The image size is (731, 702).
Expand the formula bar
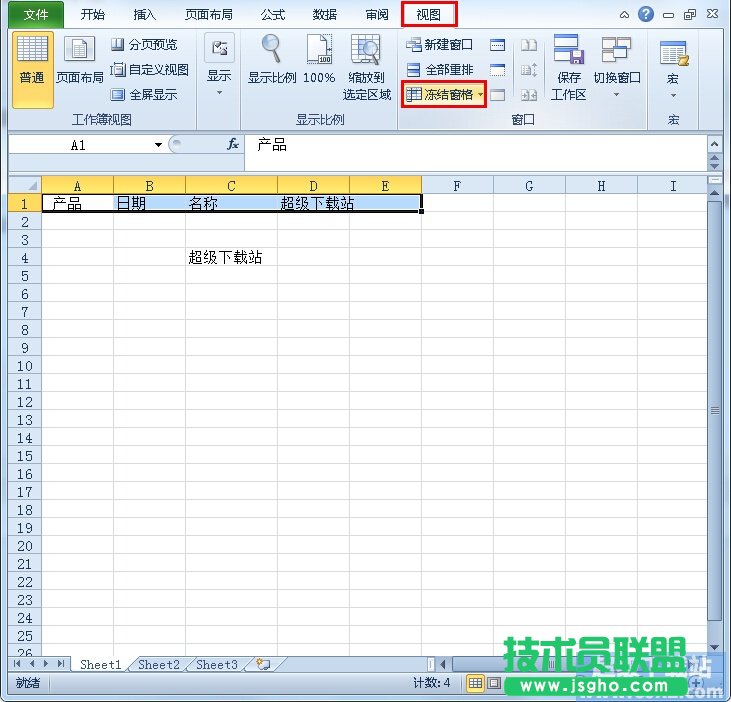pyautogui.click(x=714, y=145)
